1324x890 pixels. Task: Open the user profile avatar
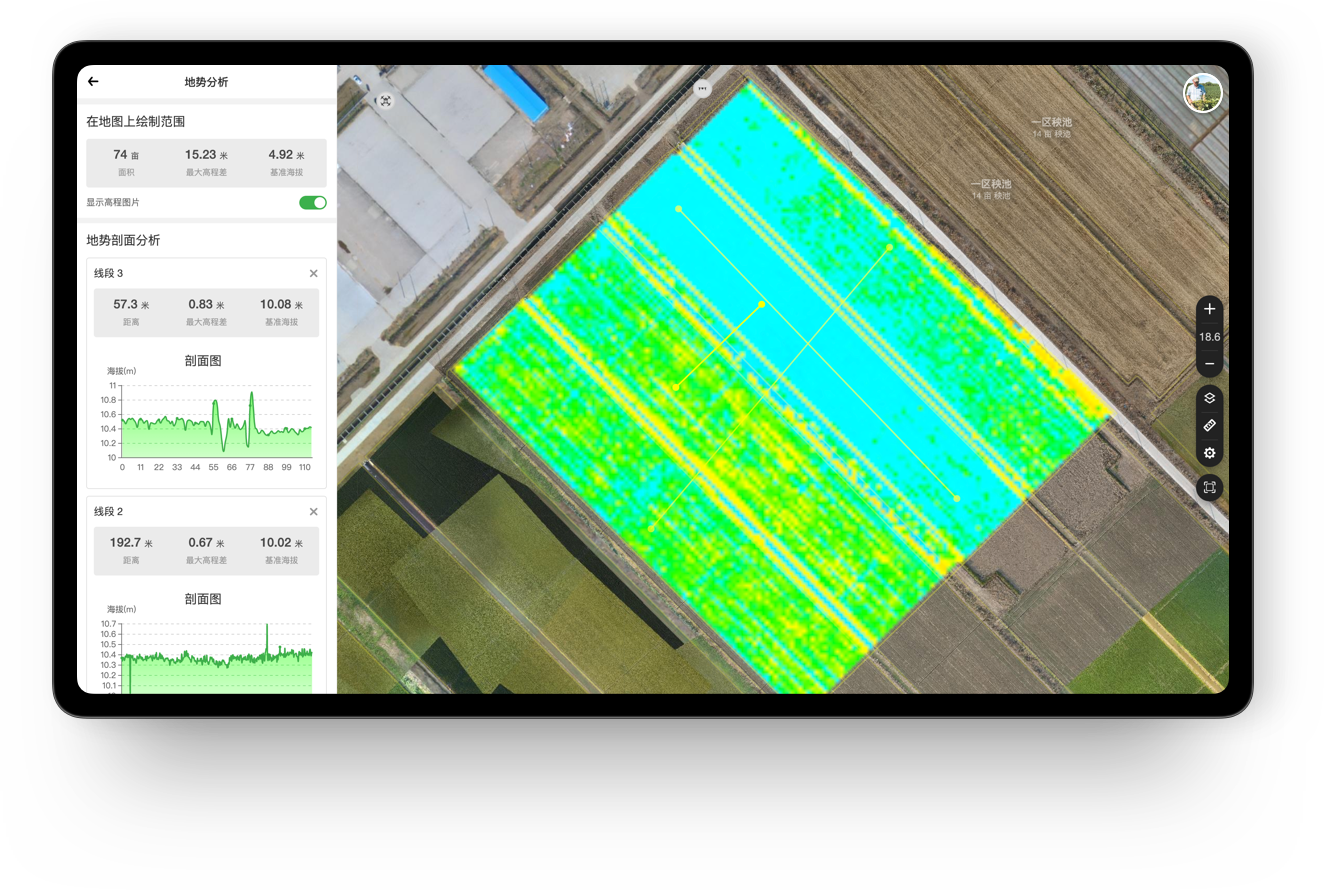coord(1203,93)
